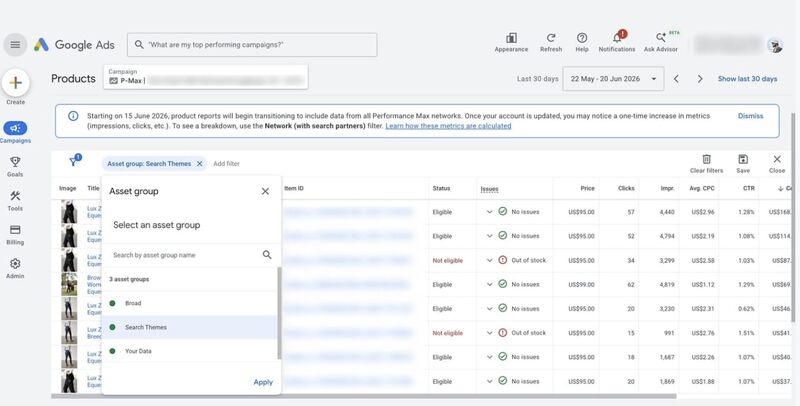Open the Goals sidebar section
This screenshot has width=800, height=406.
(x=15, y=166)
